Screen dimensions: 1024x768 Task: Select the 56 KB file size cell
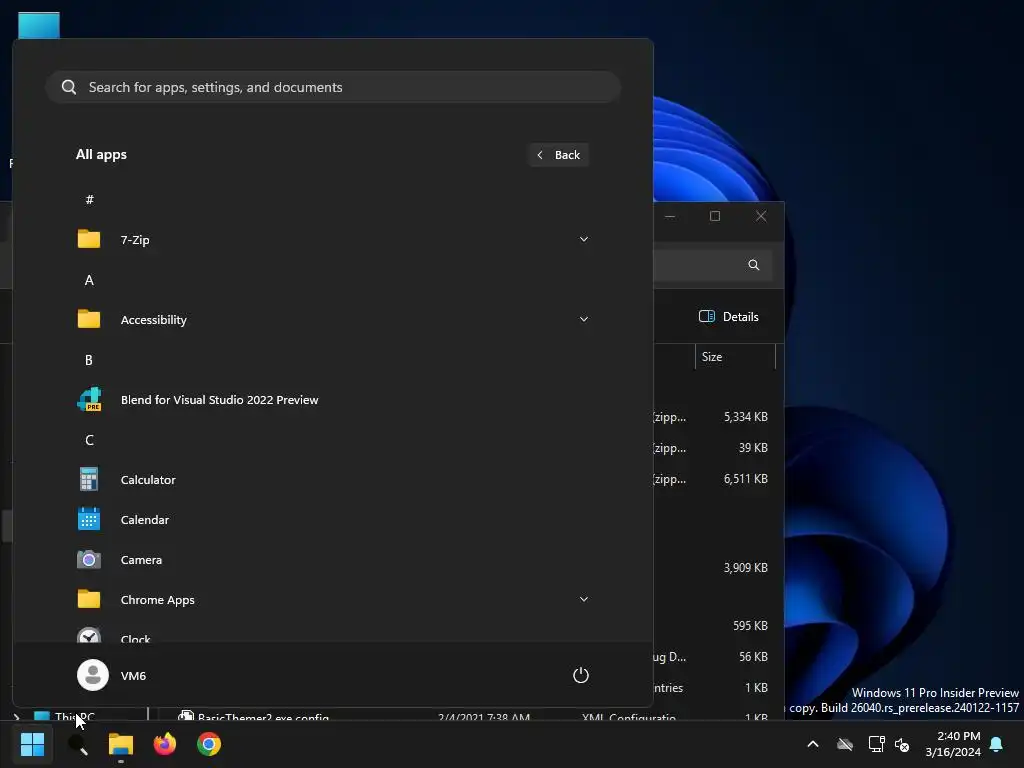pos(753,656)
